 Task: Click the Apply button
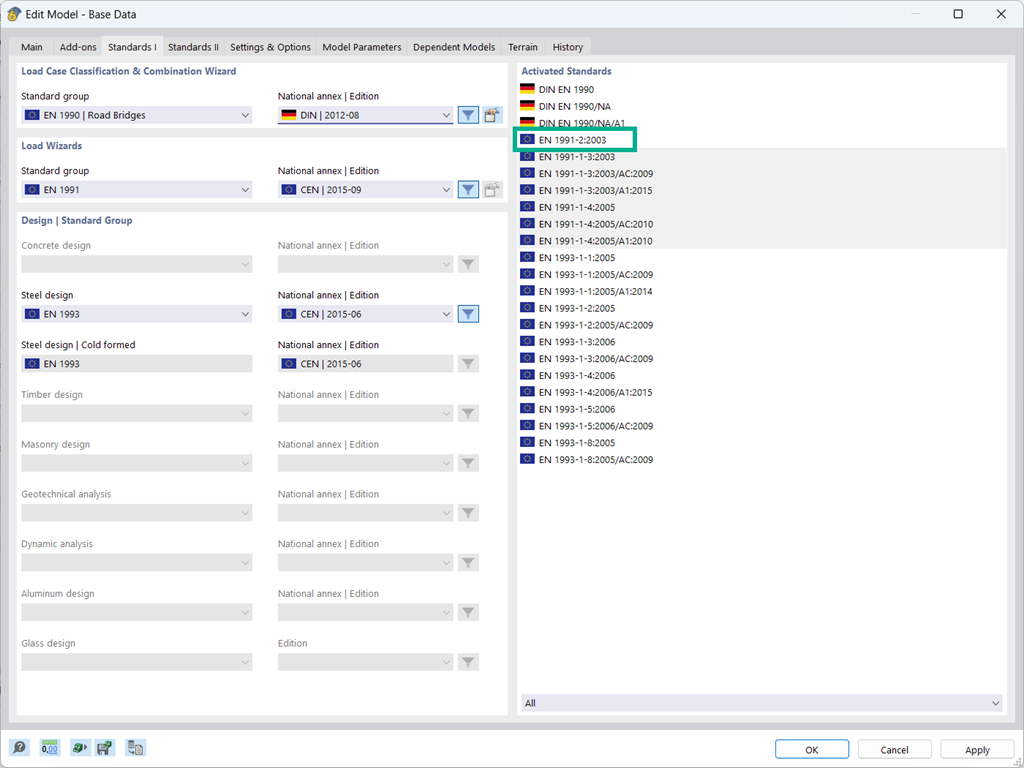pos(977,750)
